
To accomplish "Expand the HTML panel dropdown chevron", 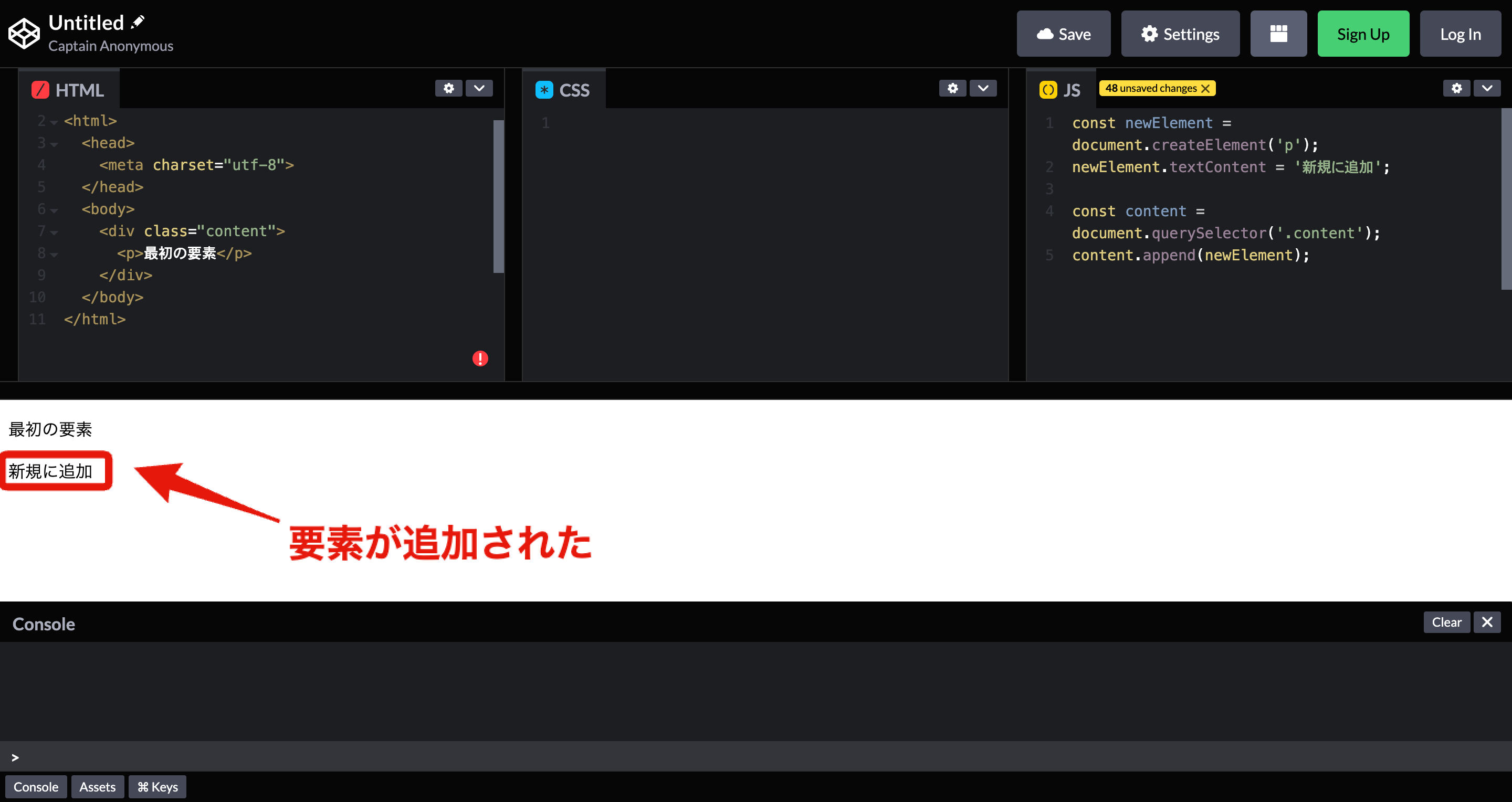I will 479,88.
